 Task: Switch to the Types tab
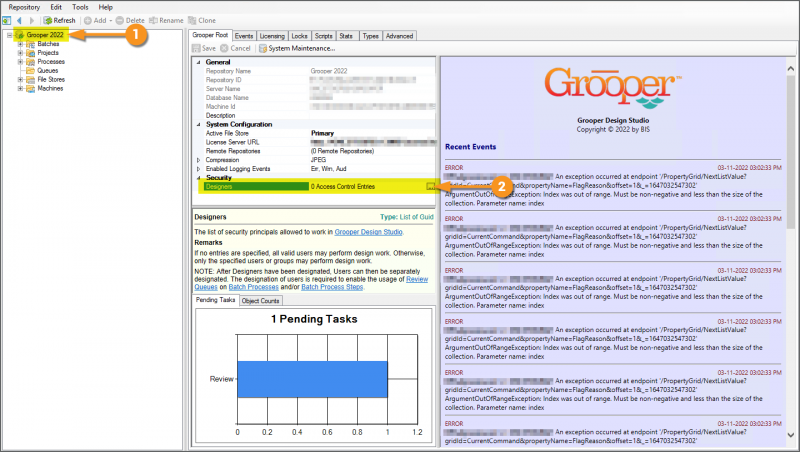370,36
